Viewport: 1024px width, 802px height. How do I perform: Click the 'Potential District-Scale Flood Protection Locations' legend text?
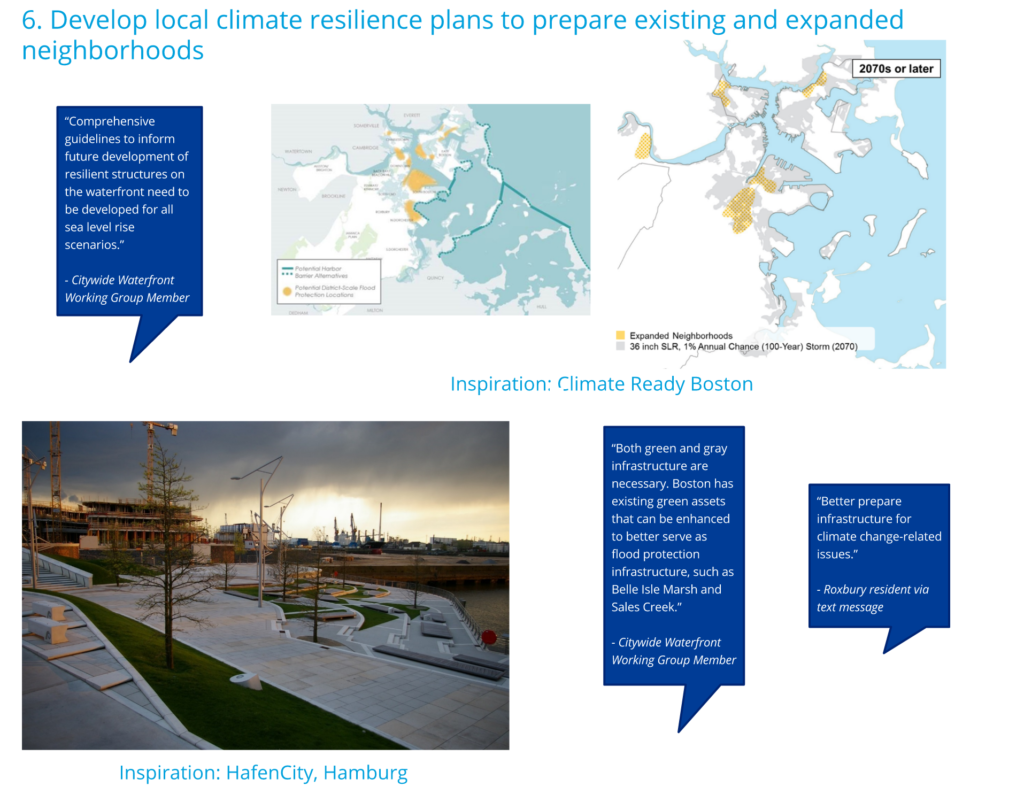337,291
